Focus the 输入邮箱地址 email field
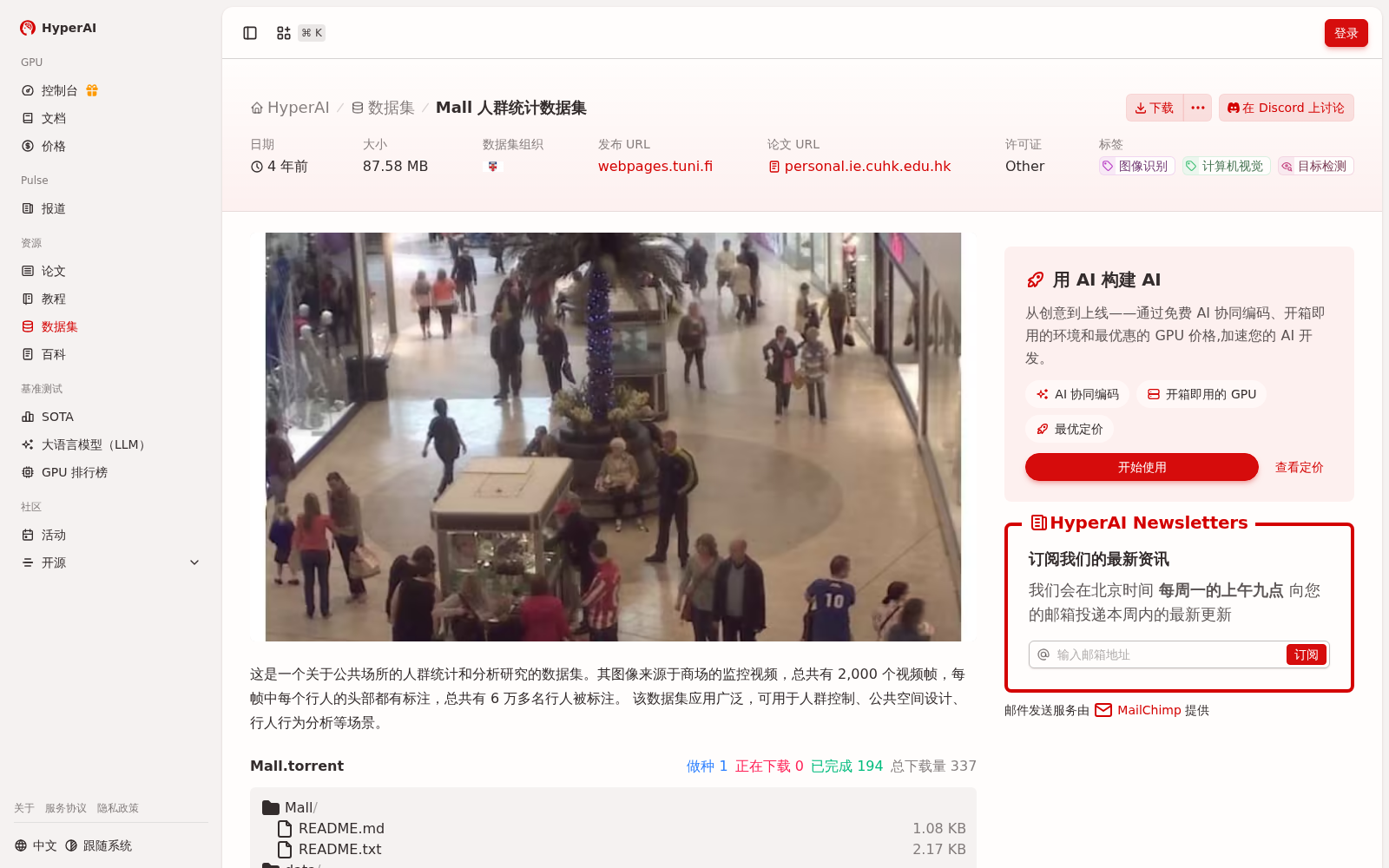 (1168, 654)
